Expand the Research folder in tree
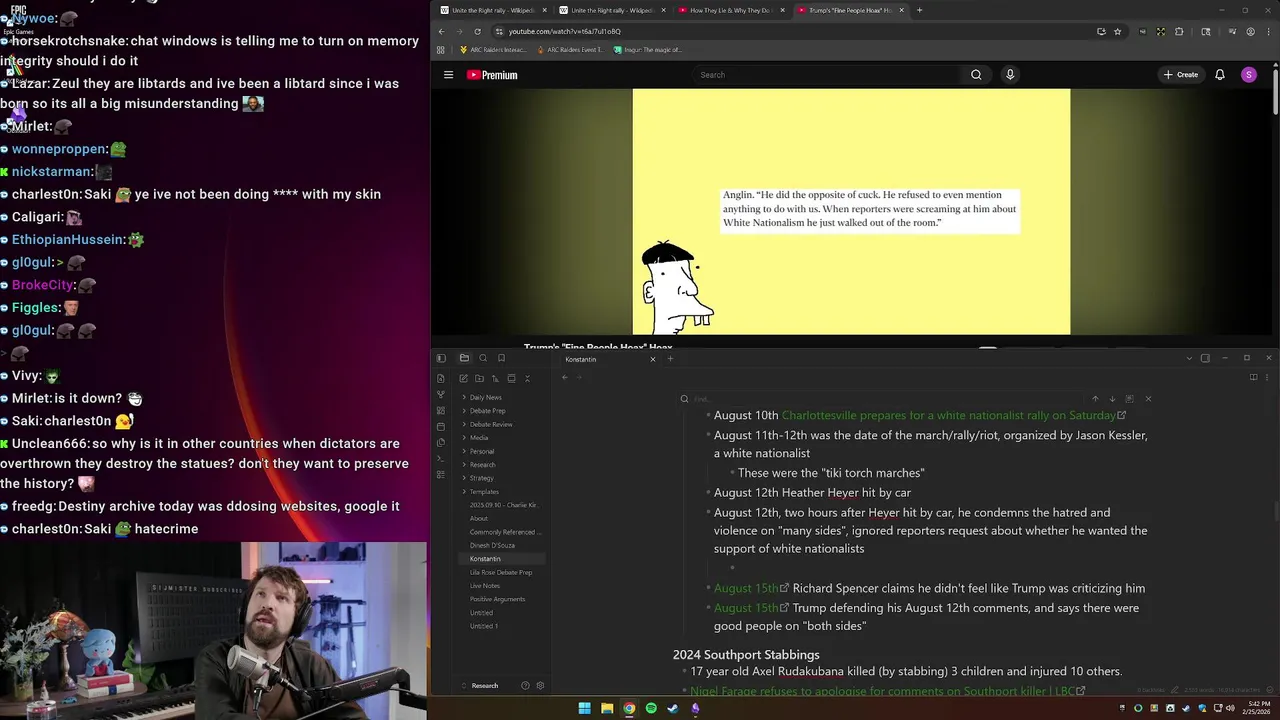 482,465
